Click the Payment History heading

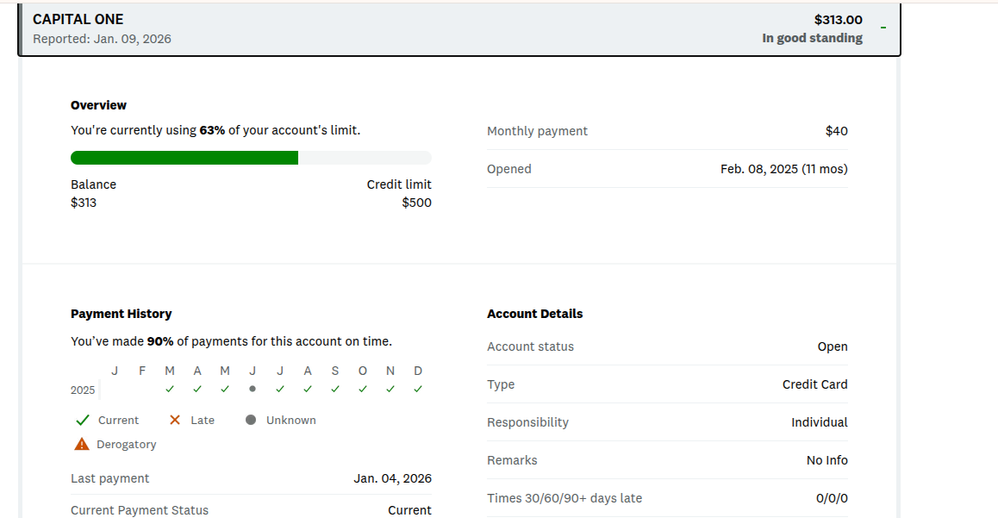[x=121, y=314]
